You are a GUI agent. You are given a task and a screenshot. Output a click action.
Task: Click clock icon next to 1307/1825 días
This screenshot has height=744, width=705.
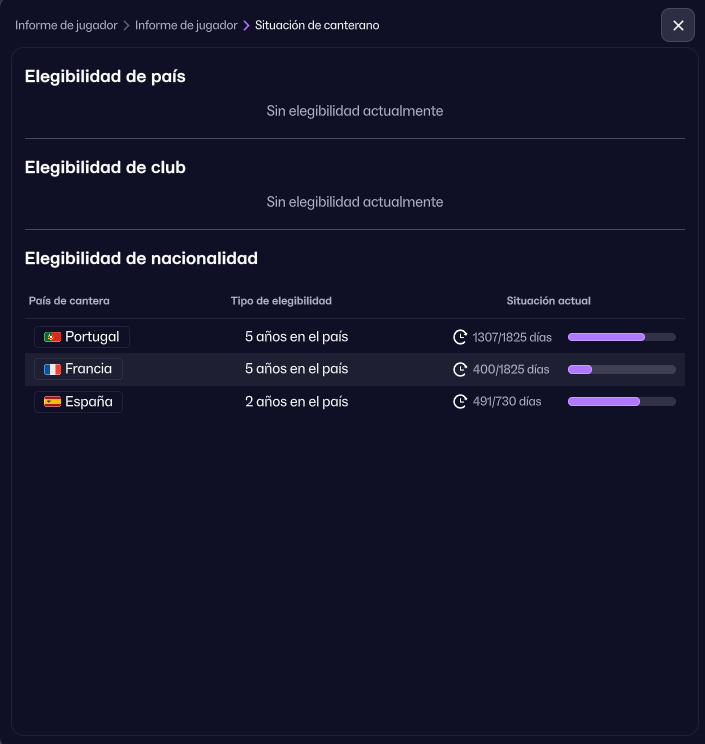pyautogui.click(x=460, y=337)
